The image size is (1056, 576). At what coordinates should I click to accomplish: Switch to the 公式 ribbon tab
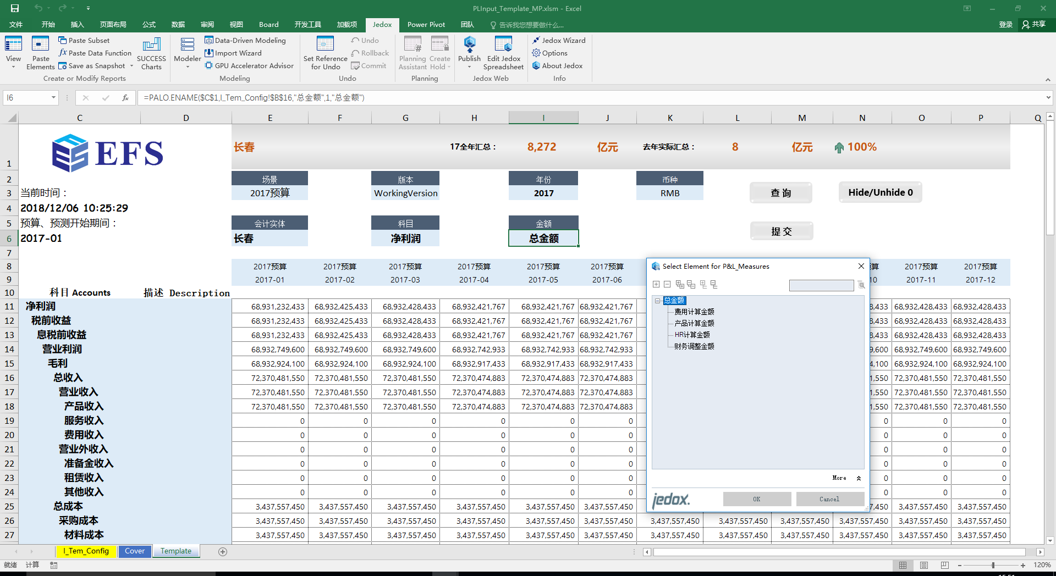(149, 24)
